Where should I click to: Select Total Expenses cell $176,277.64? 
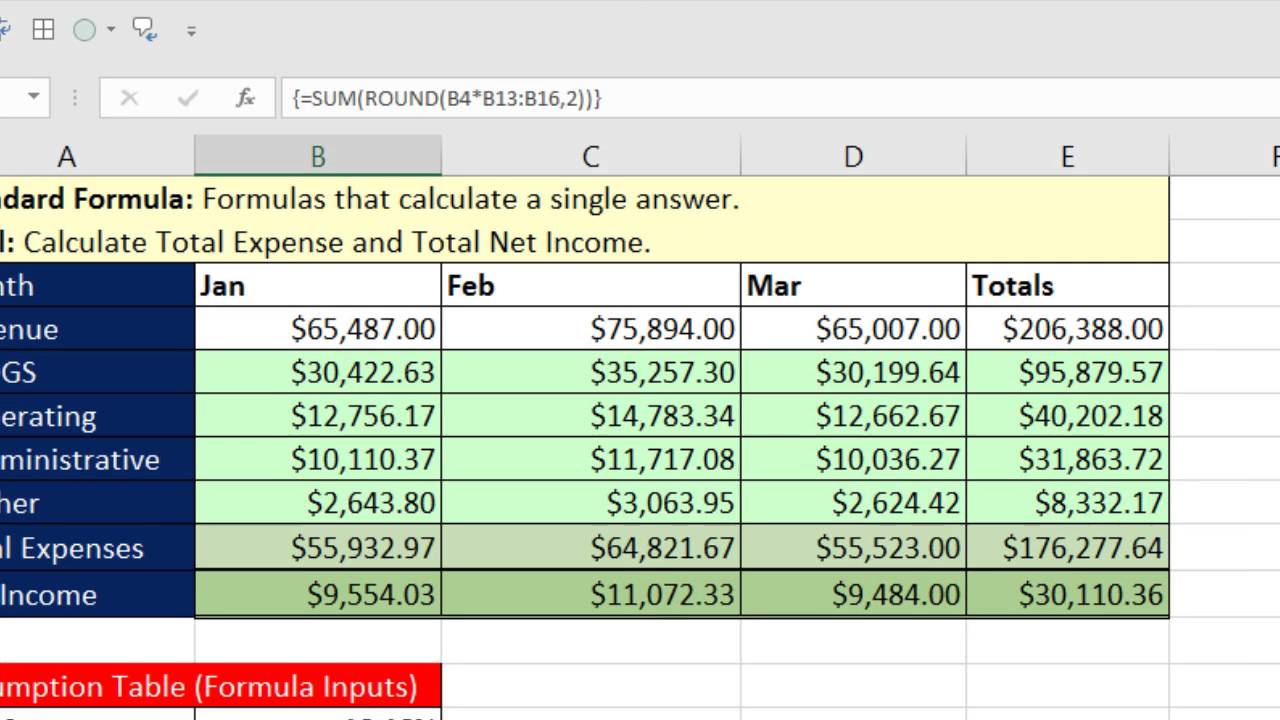(x=1067, y=547)
